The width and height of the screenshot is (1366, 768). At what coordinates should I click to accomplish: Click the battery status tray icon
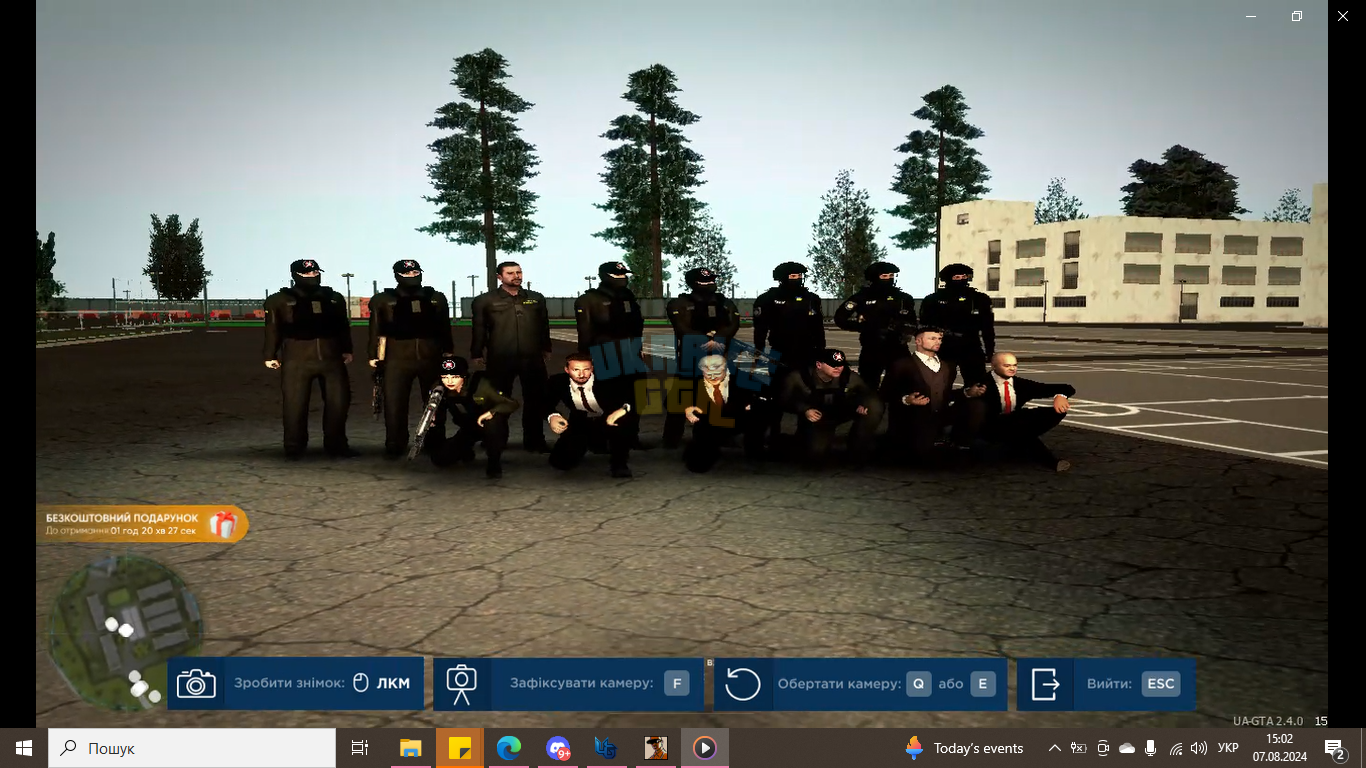point(1079,748)
